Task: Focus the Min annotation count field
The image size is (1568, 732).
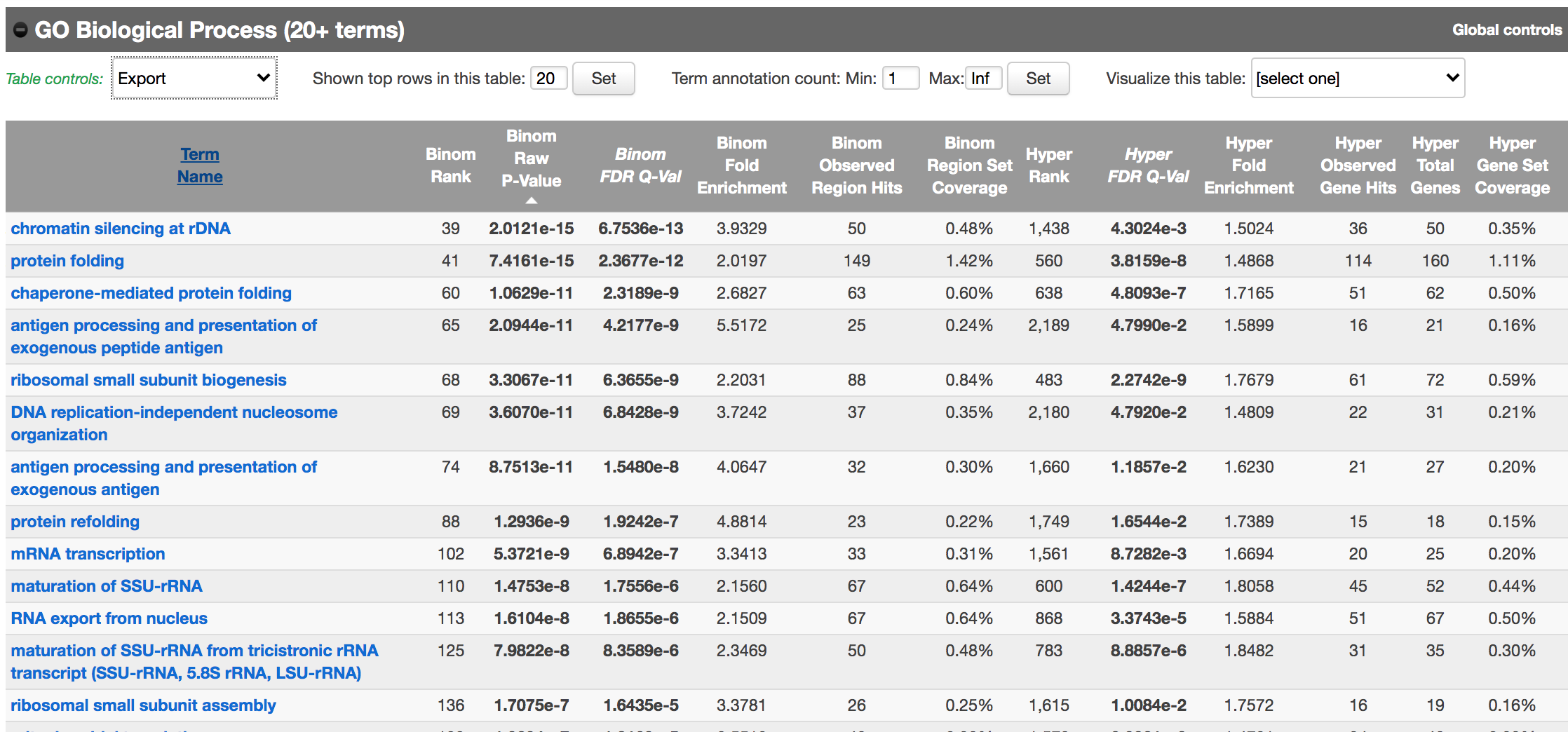Action: pyautogui.click(x=900, y=79)
